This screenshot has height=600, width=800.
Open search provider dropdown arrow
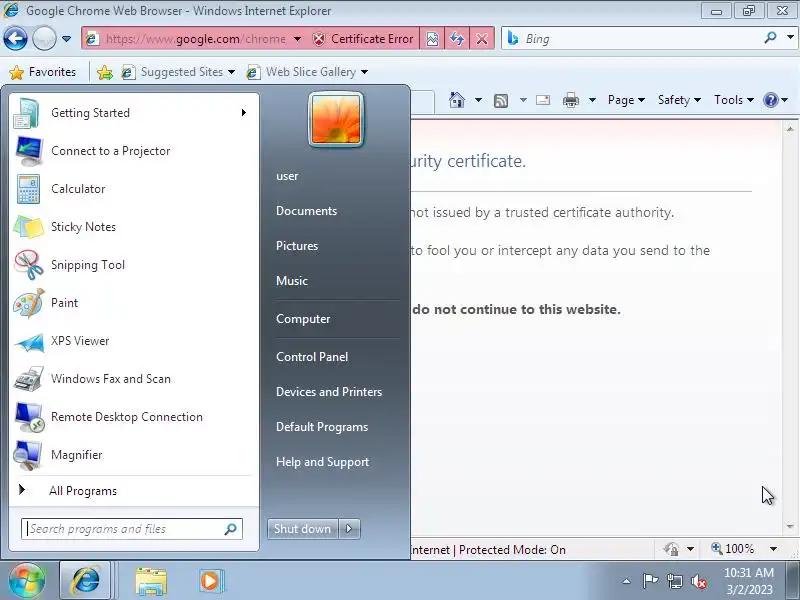pyautogui.click(x=790, y=38)
